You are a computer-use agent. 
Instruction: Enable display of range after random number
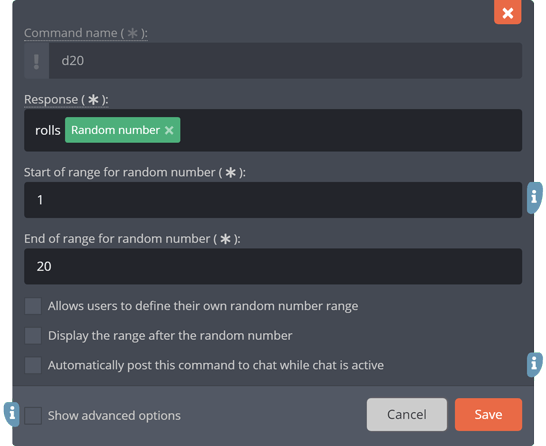click(x=33, y=336)
